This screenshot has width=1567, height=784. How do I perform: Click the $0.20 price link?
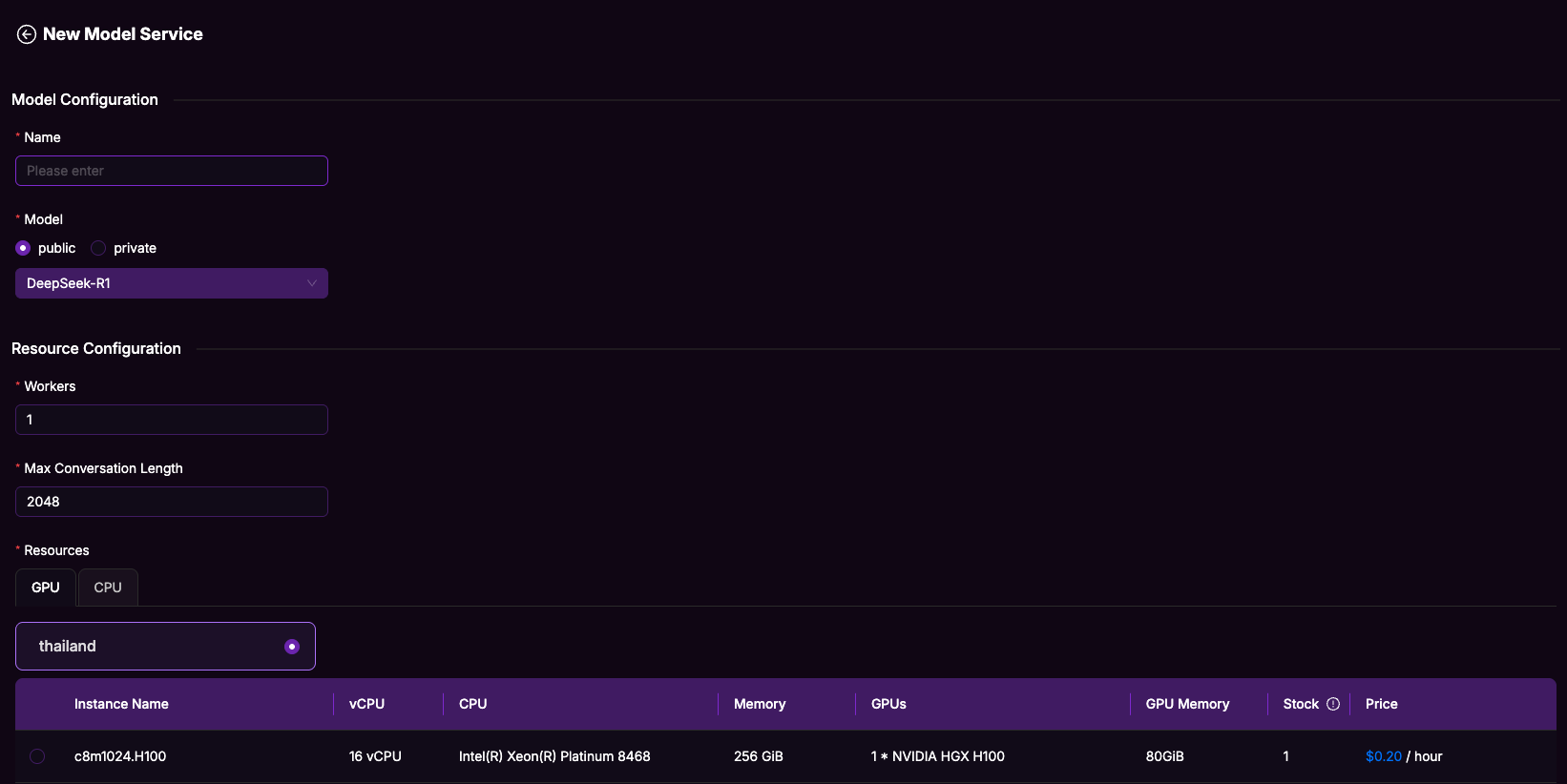tap(1383, 756)
